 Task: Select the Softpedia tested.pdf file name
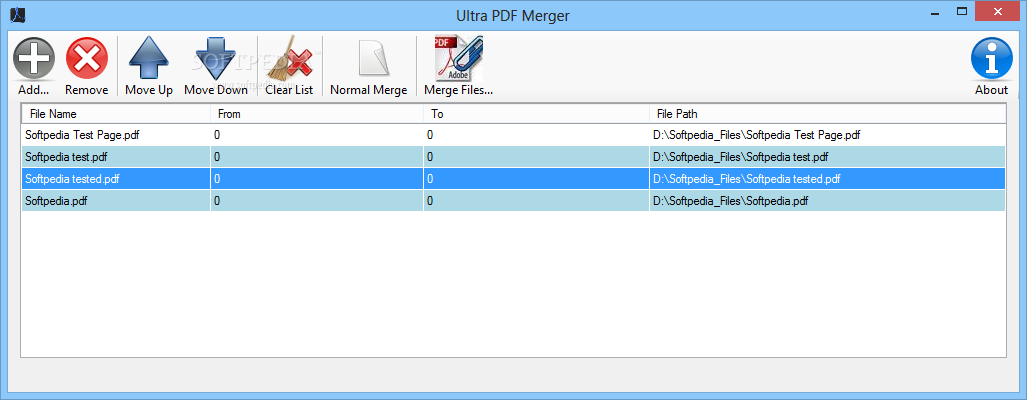[72, 179]
